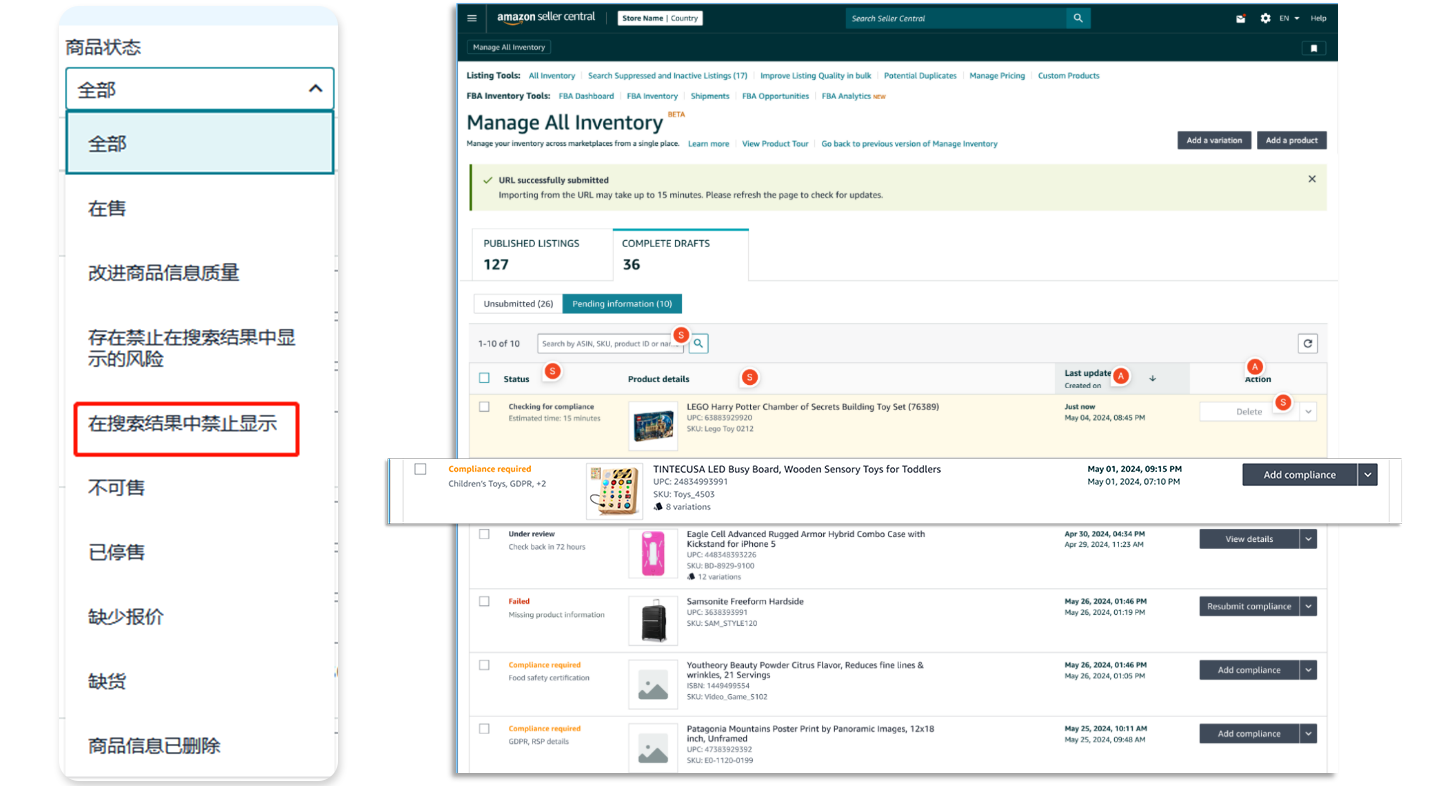This screenshot has width=1437, height=786.
Task: Open the hamburger menu in Seller Central
Action: tap(473, 18)
